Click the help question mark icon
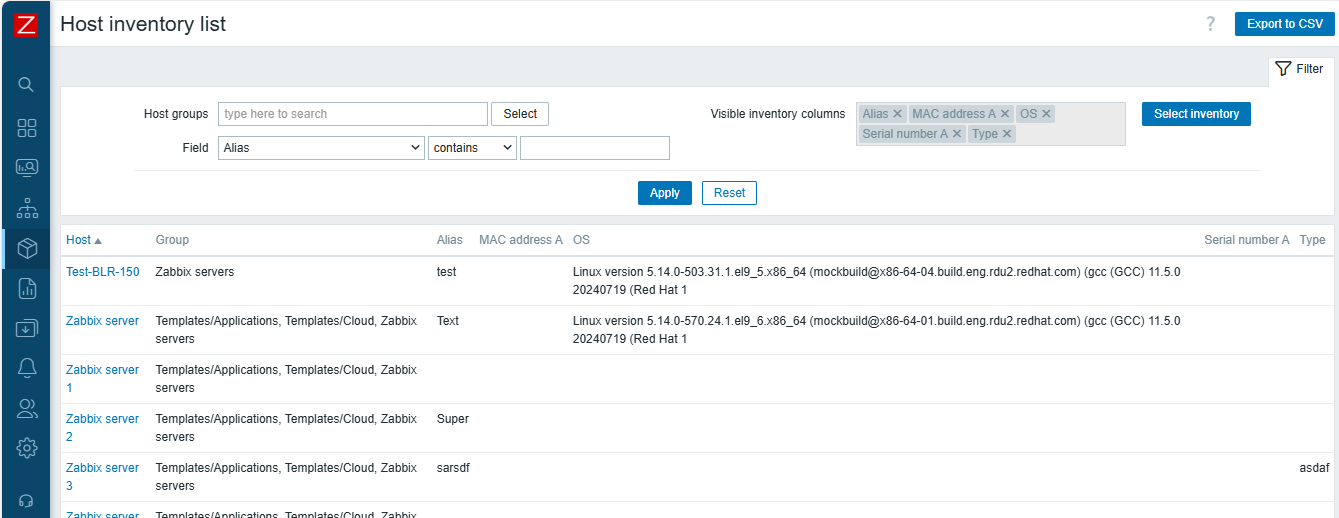This screenshot has width=1339, height=518. (1211, 24)
